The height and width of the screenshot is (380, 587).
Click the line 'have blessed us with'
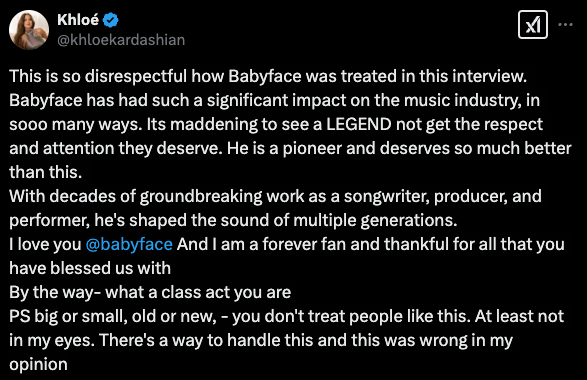(x=90, y=268)
